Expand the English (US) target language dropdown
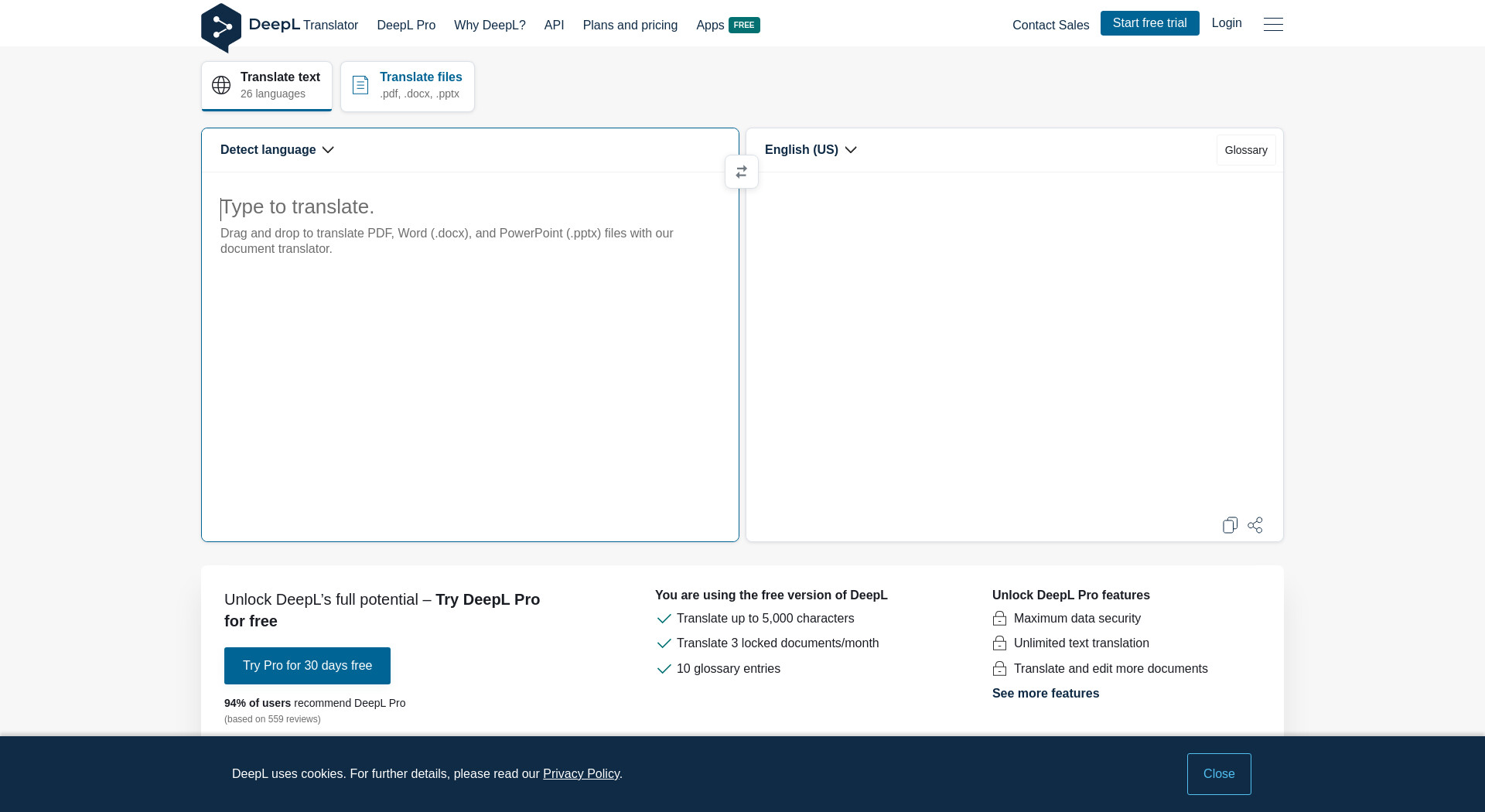The height and width of the screenshot is (812, 1485). [x=811, y=150]
